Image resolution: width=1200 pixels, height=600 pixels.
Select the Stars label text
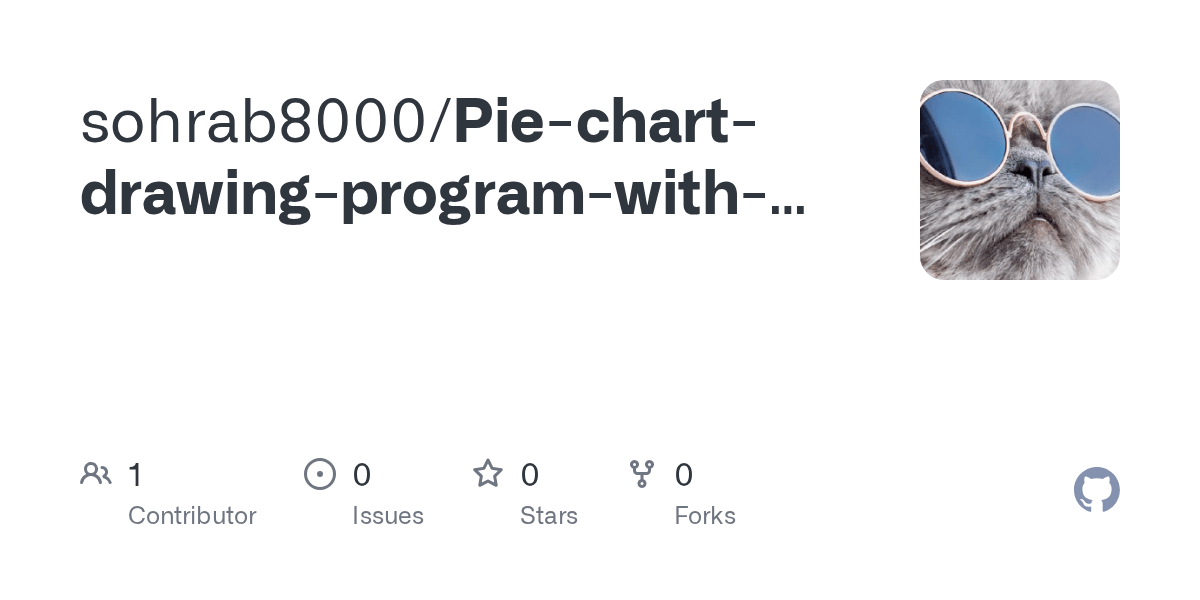tap(549, 516)
